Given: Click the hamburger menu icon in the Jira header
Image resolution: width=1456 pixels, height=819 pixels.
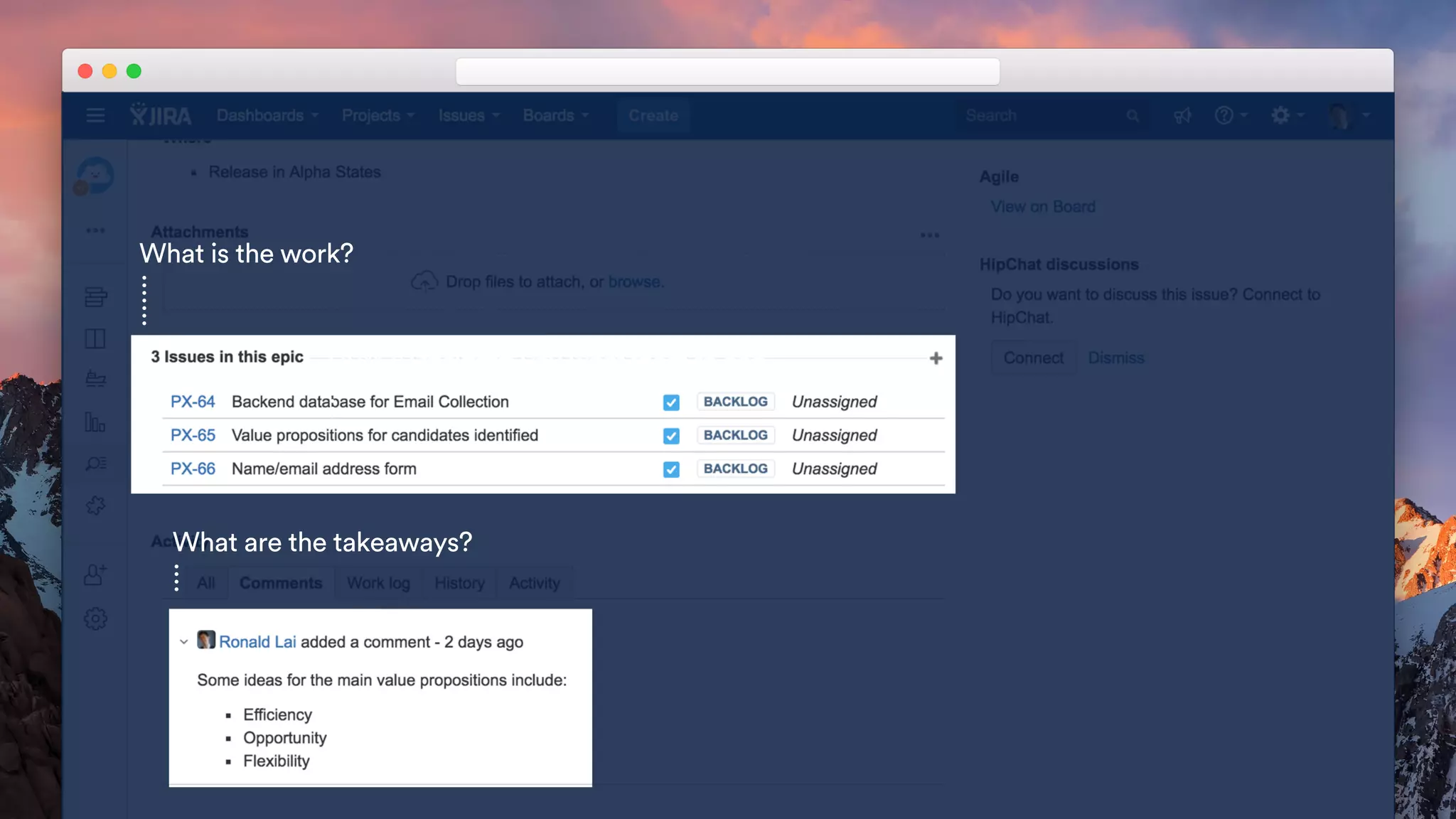Looking at the screenshot, I should (95, 115).
